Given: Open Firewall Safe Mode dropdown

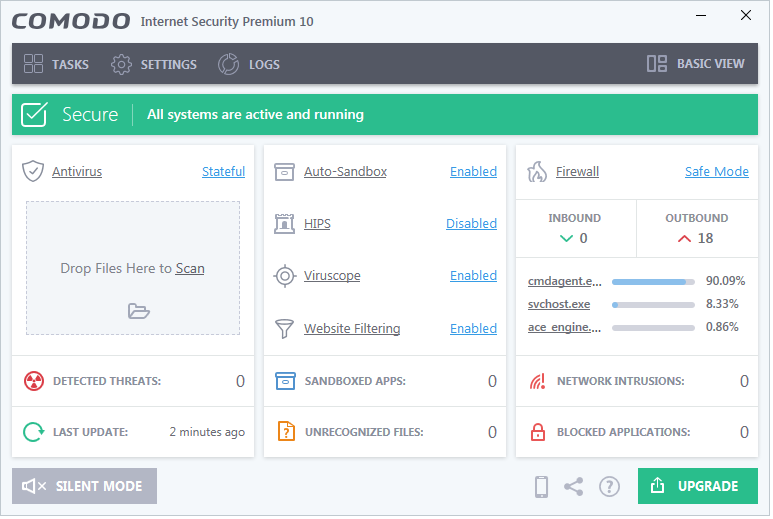Looking at the screenshot, I should (718, 172).
